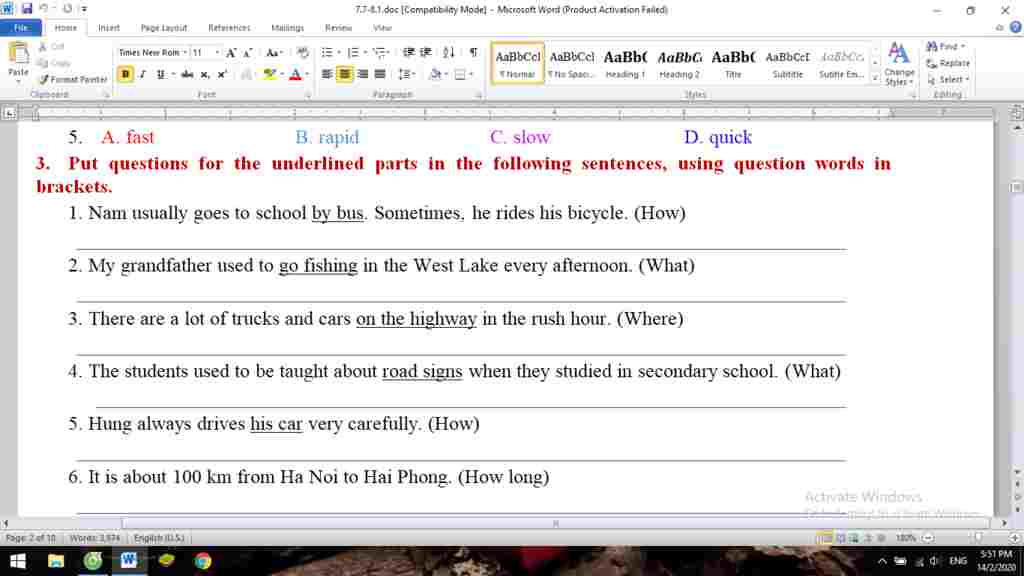Toggle Bold formatting off
This screenshot has width=1024, height=576.
(125, 74)
